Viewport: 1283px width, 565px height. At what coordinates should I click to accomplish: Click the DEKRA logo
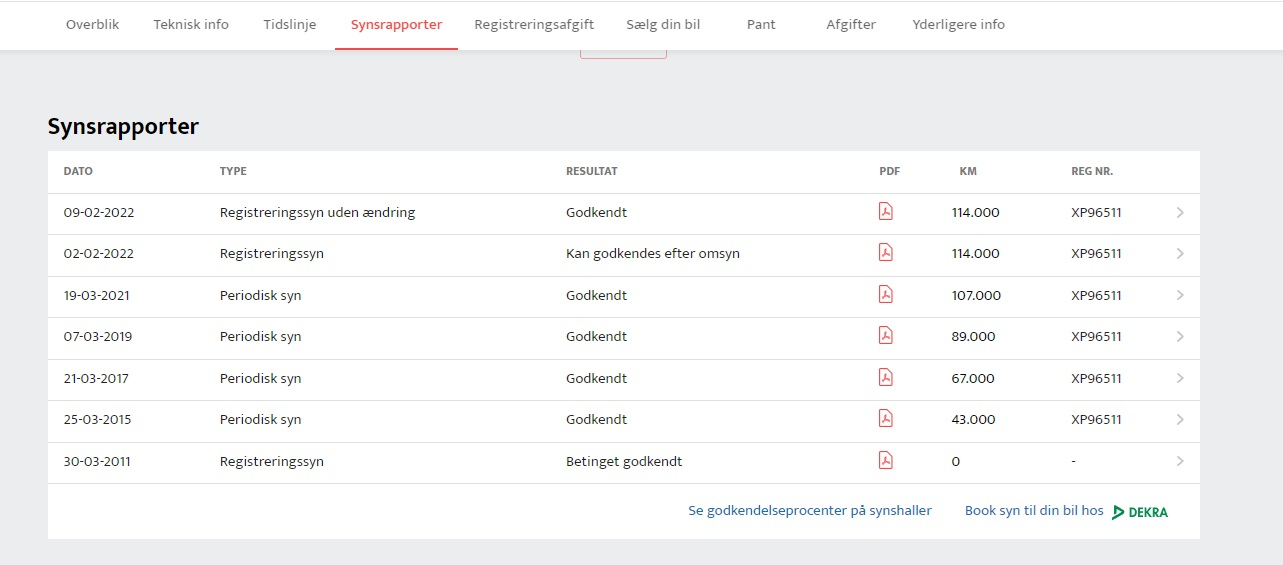click(1140, 512)
